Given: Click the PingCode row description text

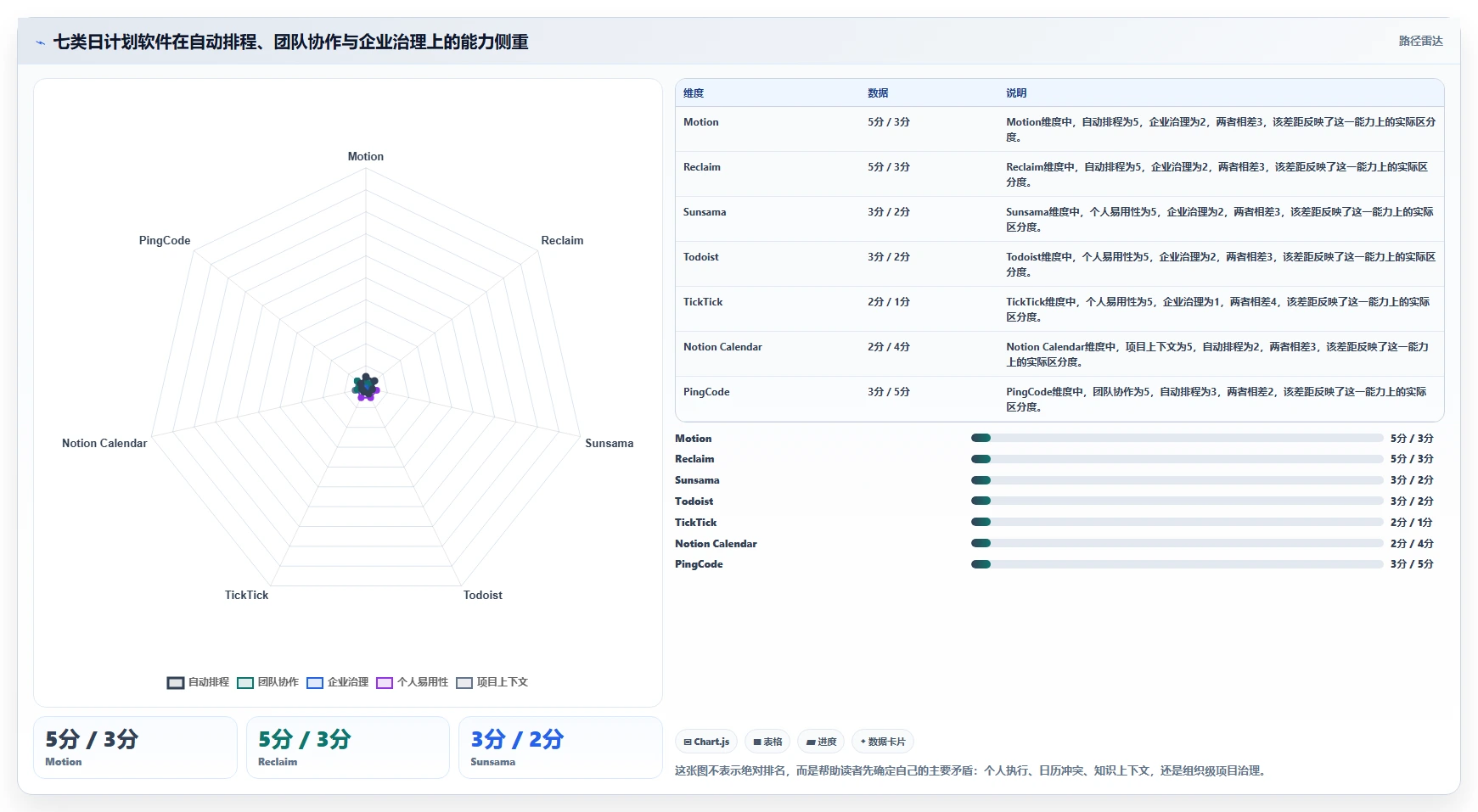Looking at the screenshot, I should pyautogui.click(x=1217, y=400).
